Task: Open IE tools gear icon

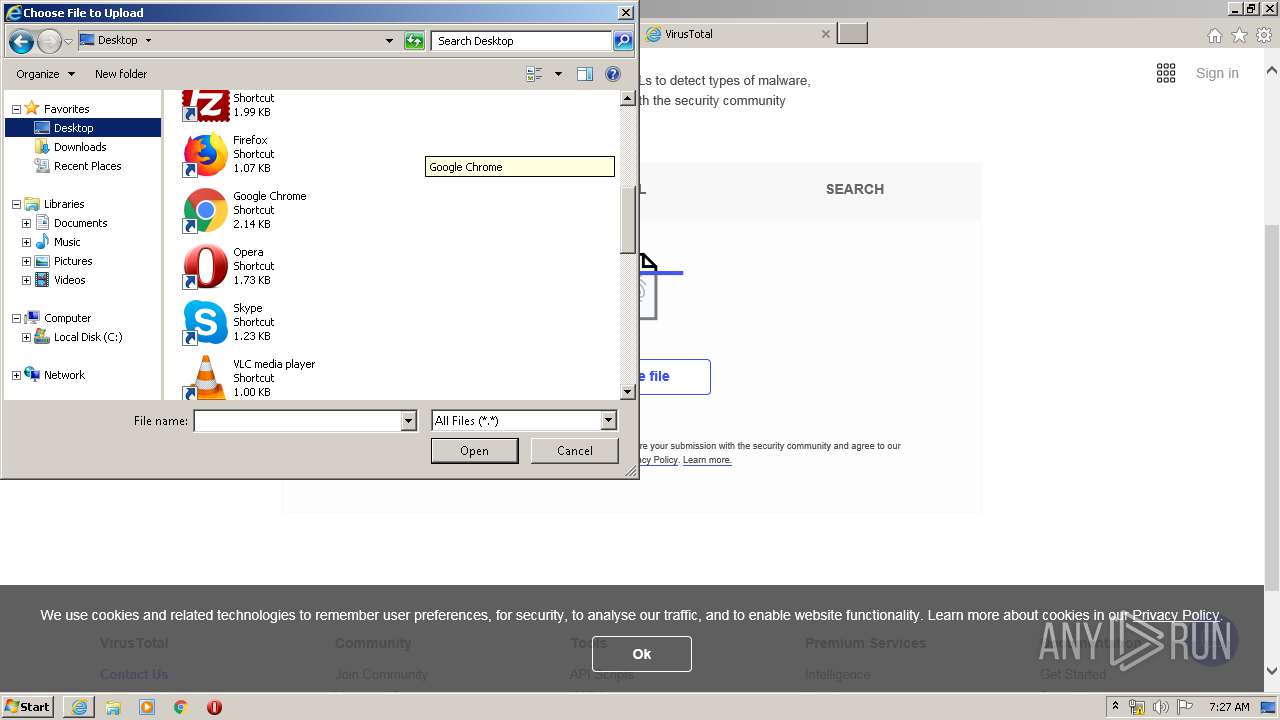Action: pos(1264,36)
